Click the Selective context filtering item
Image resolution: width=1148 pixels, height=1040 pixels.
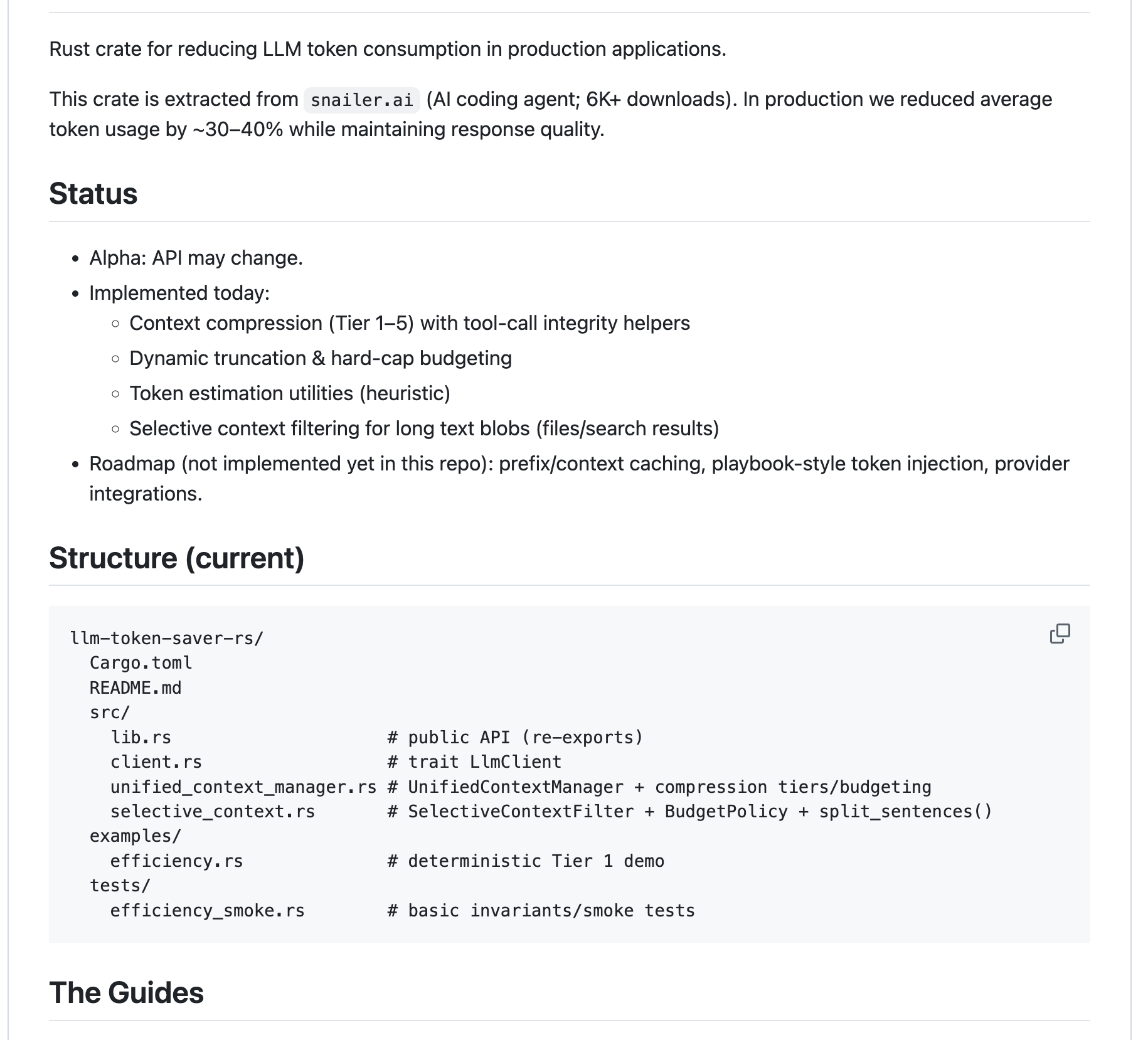[423, 428]
